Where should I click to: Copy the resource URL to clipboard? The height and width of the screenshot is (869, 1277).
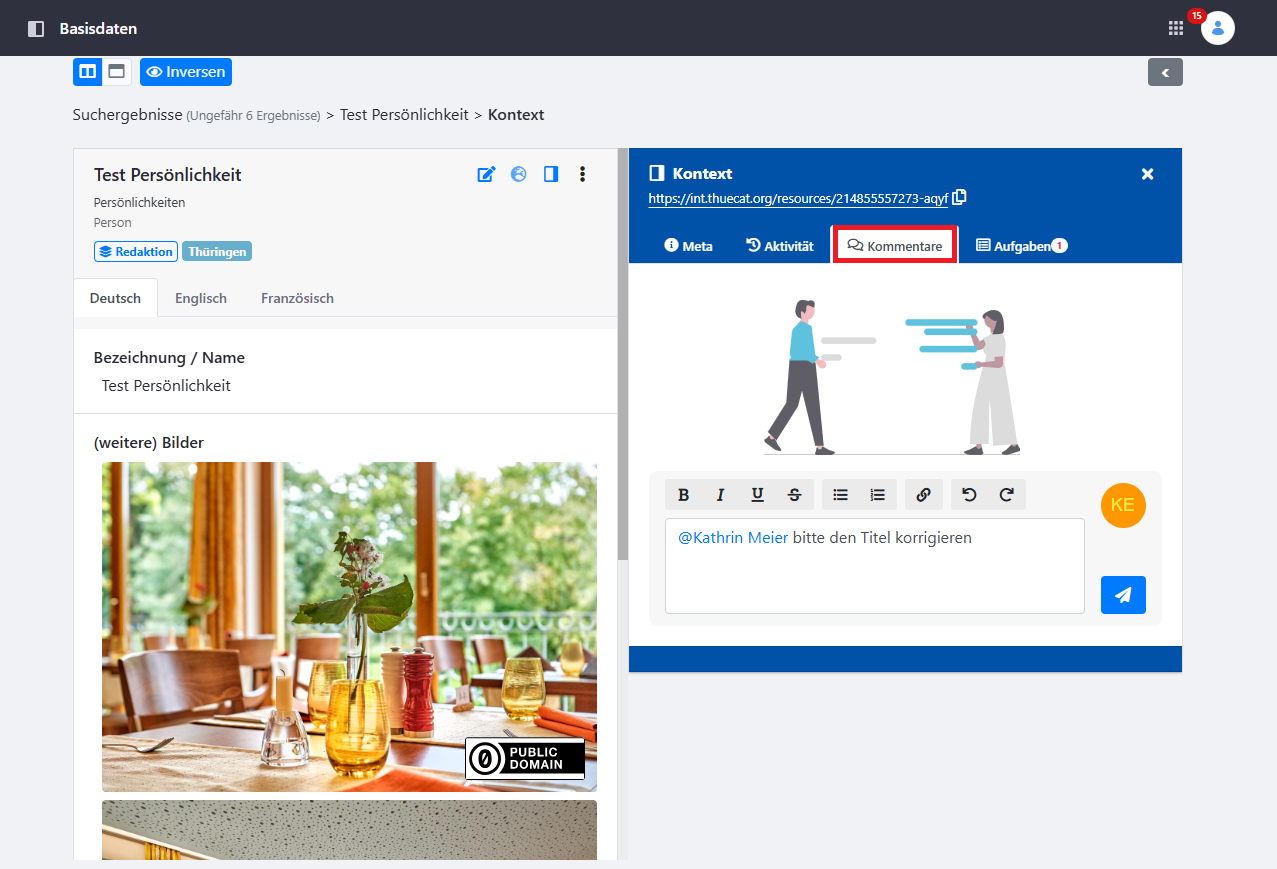point(959,197)
